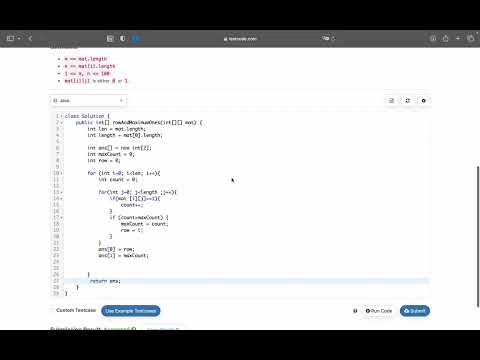Screen dimensions: 480x360
Task: Collapse the class Solution fold arrow on line 1
Action: [61, 116]
